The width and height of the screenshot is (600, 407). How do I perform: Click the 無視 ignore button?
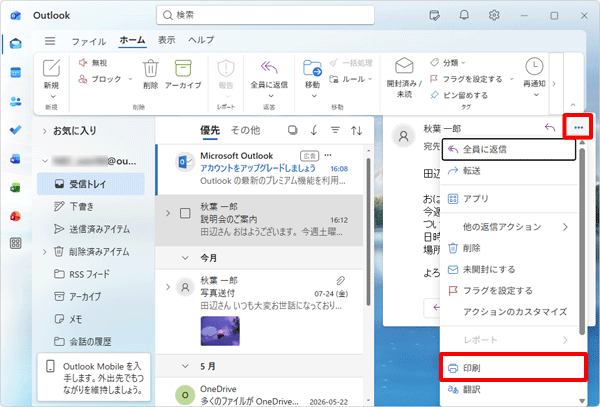click(93, 62)
